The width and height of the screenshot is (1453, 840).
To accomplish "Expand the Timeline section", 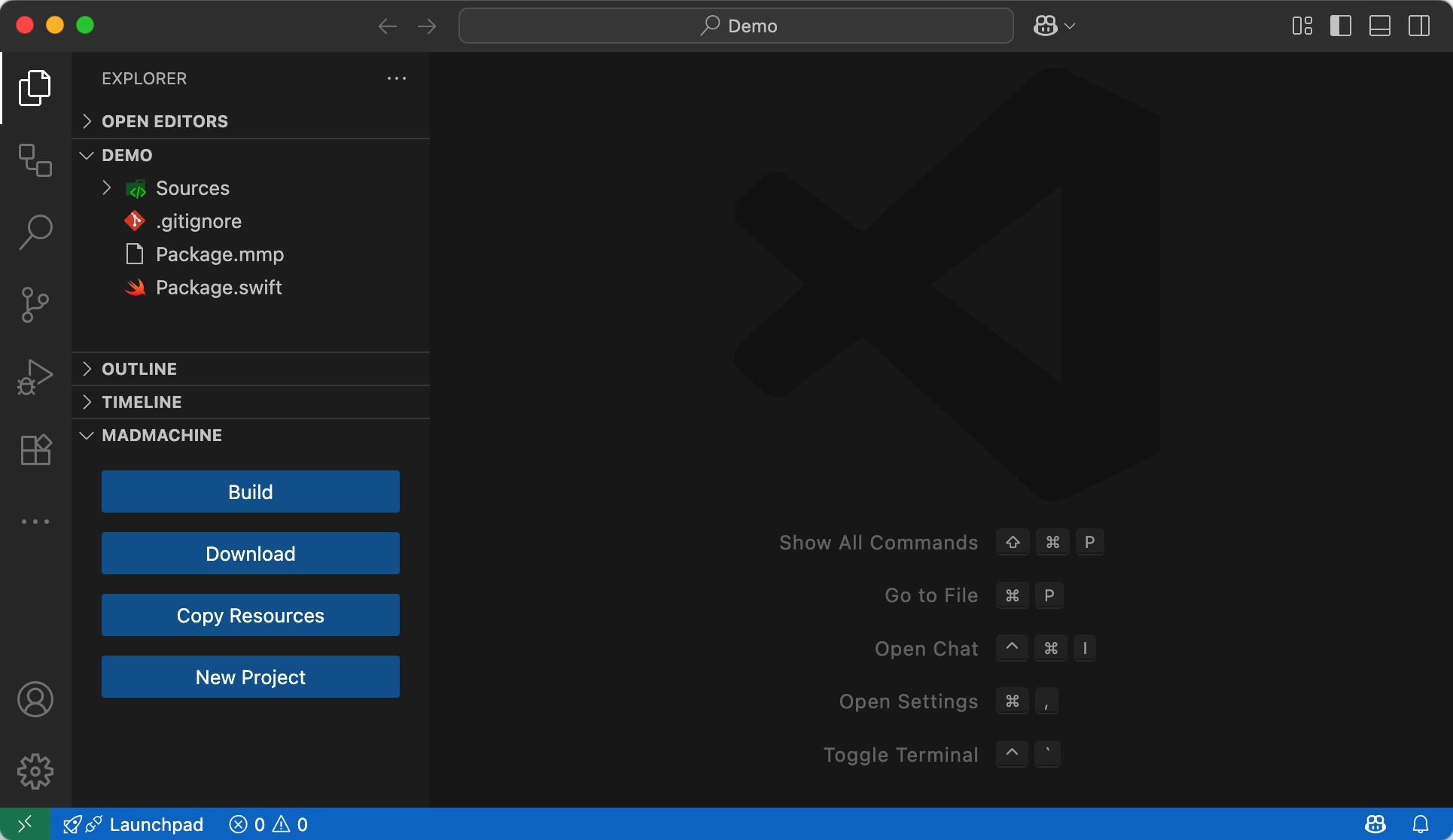I will (x=251, y=402).
